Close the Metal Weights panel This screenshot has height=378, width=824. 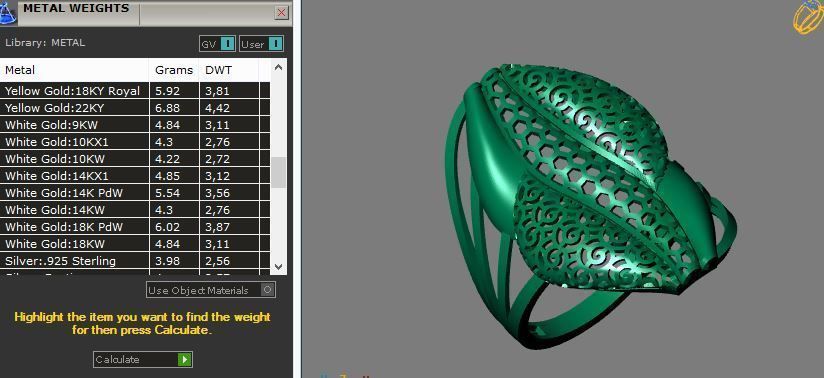pos(282,13)
